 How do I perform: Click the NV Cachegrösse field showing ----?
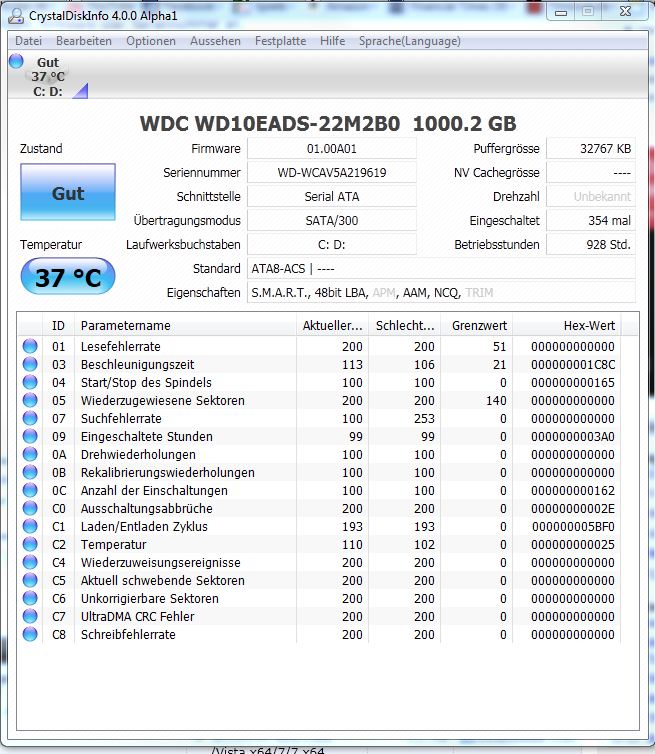(591, 173)
